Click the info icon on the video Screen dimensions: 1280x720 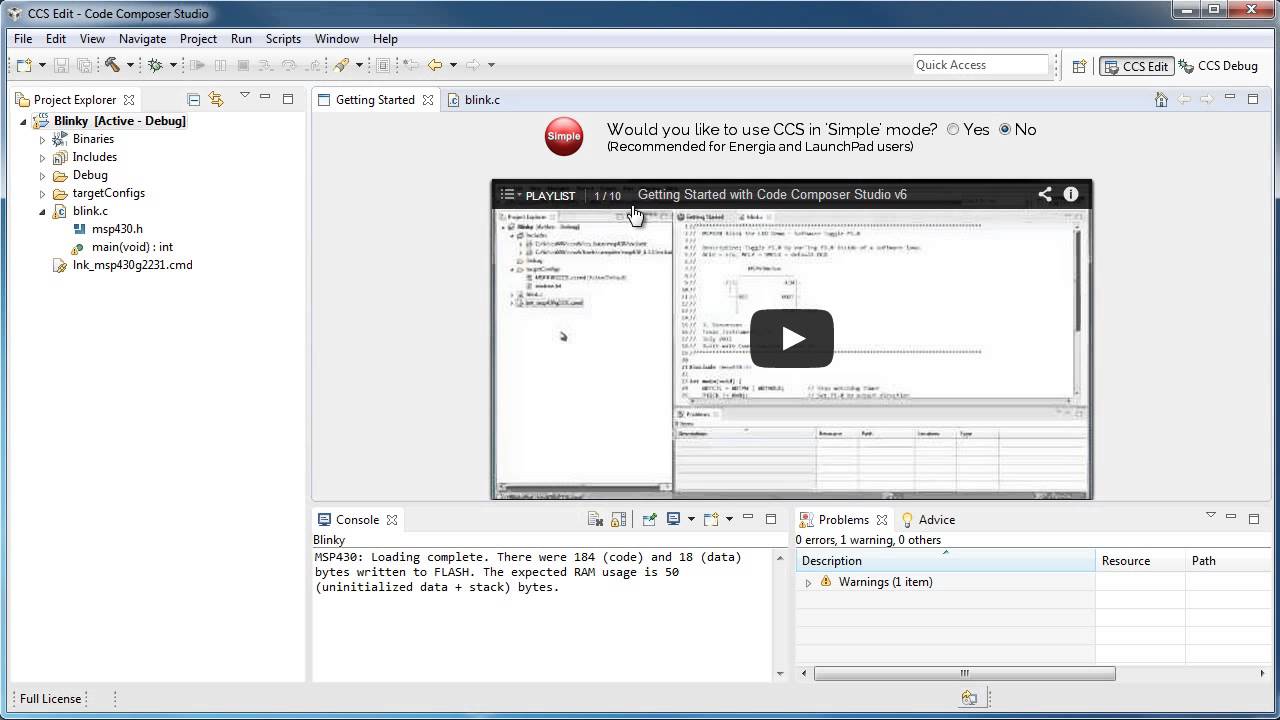coord(1070,194)
